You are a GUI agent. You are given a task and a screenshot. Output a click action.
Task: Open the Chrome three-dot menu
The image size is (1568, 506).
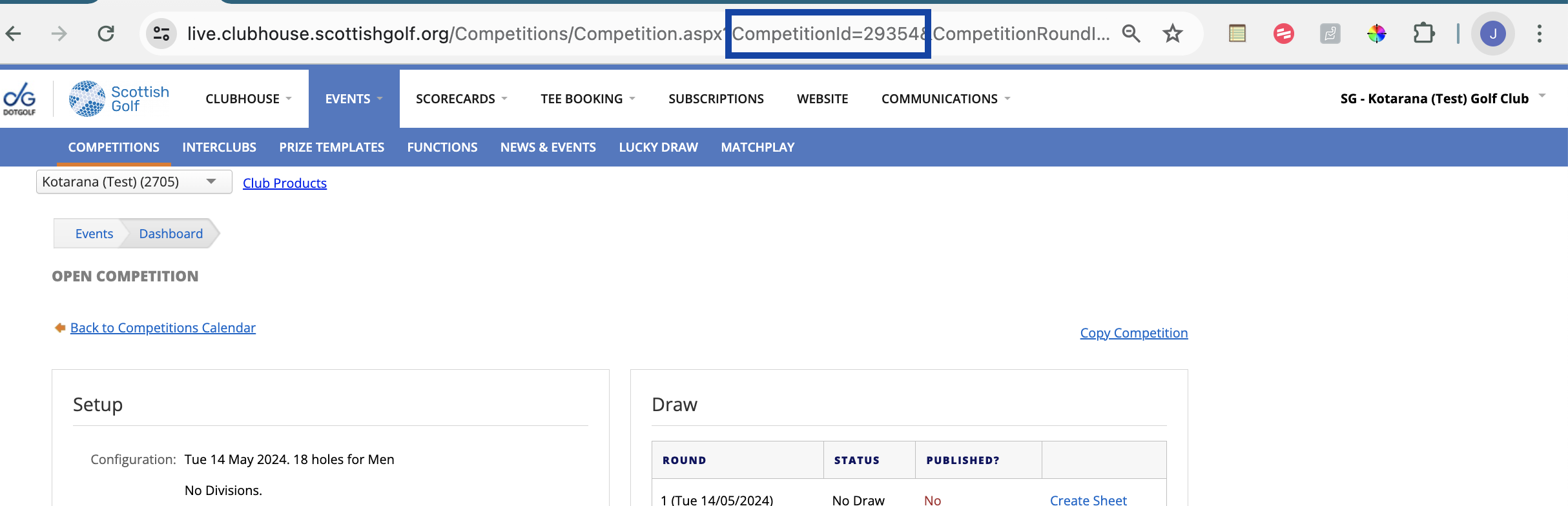pyautogui.click(x=1540, y=34)
